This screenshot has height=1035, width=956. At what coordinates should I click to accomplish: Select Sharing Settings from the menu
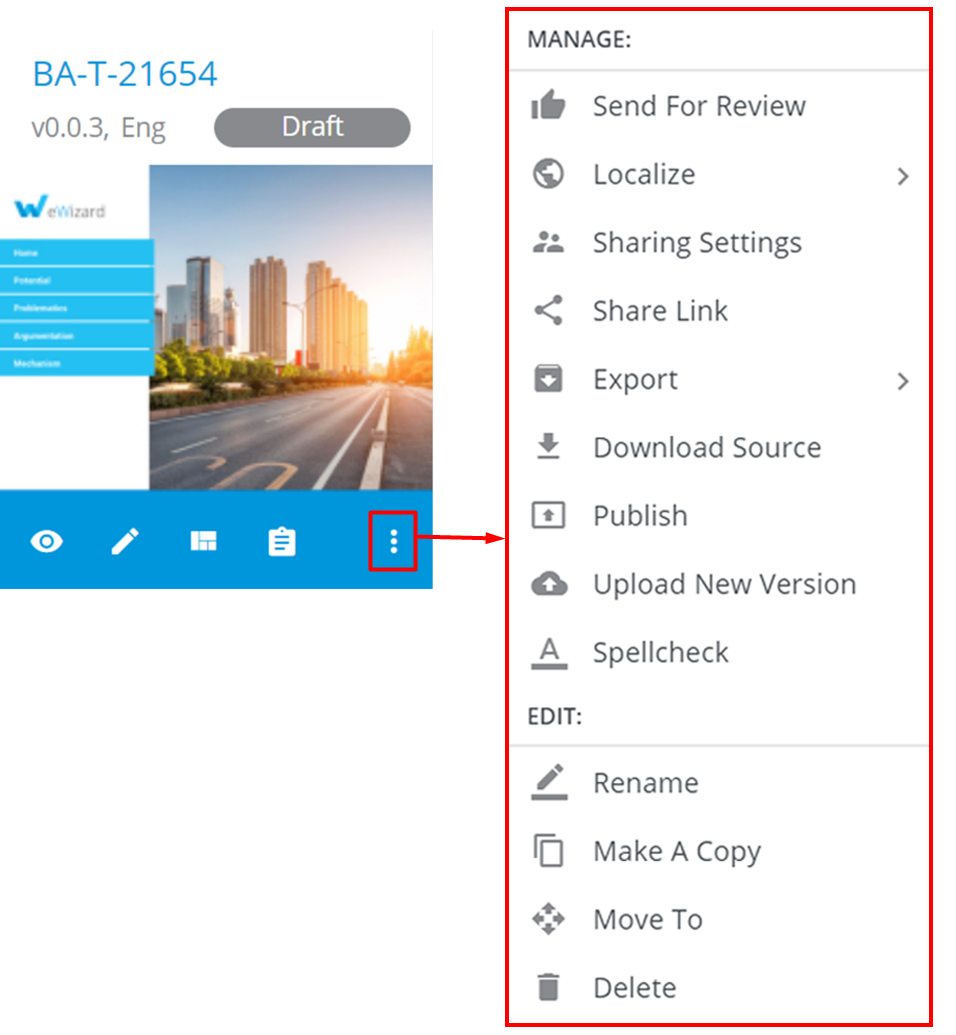click(x=697, y=243)
